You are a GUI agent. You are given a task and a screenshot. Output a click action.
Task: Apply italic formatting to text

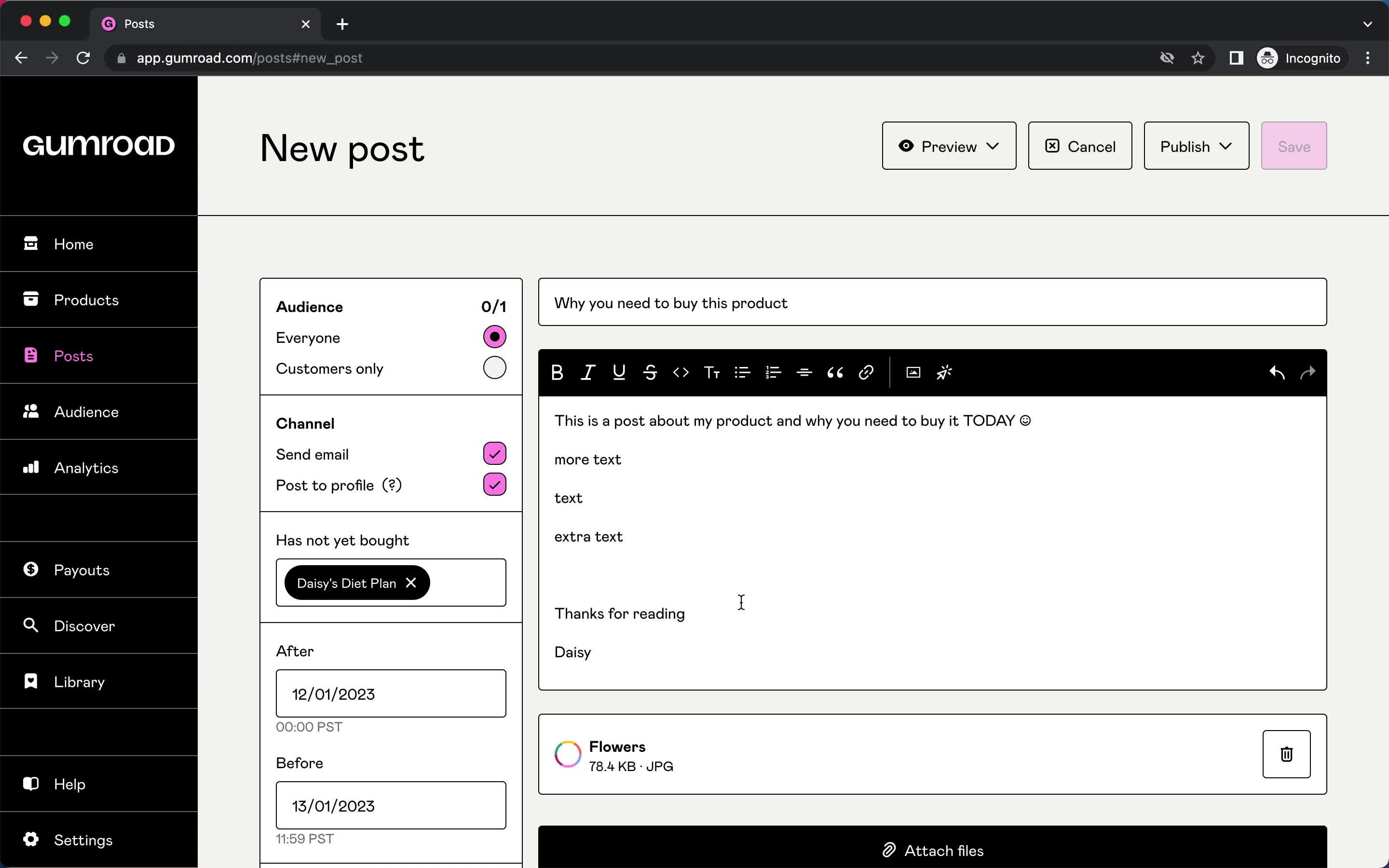point(587,372)
